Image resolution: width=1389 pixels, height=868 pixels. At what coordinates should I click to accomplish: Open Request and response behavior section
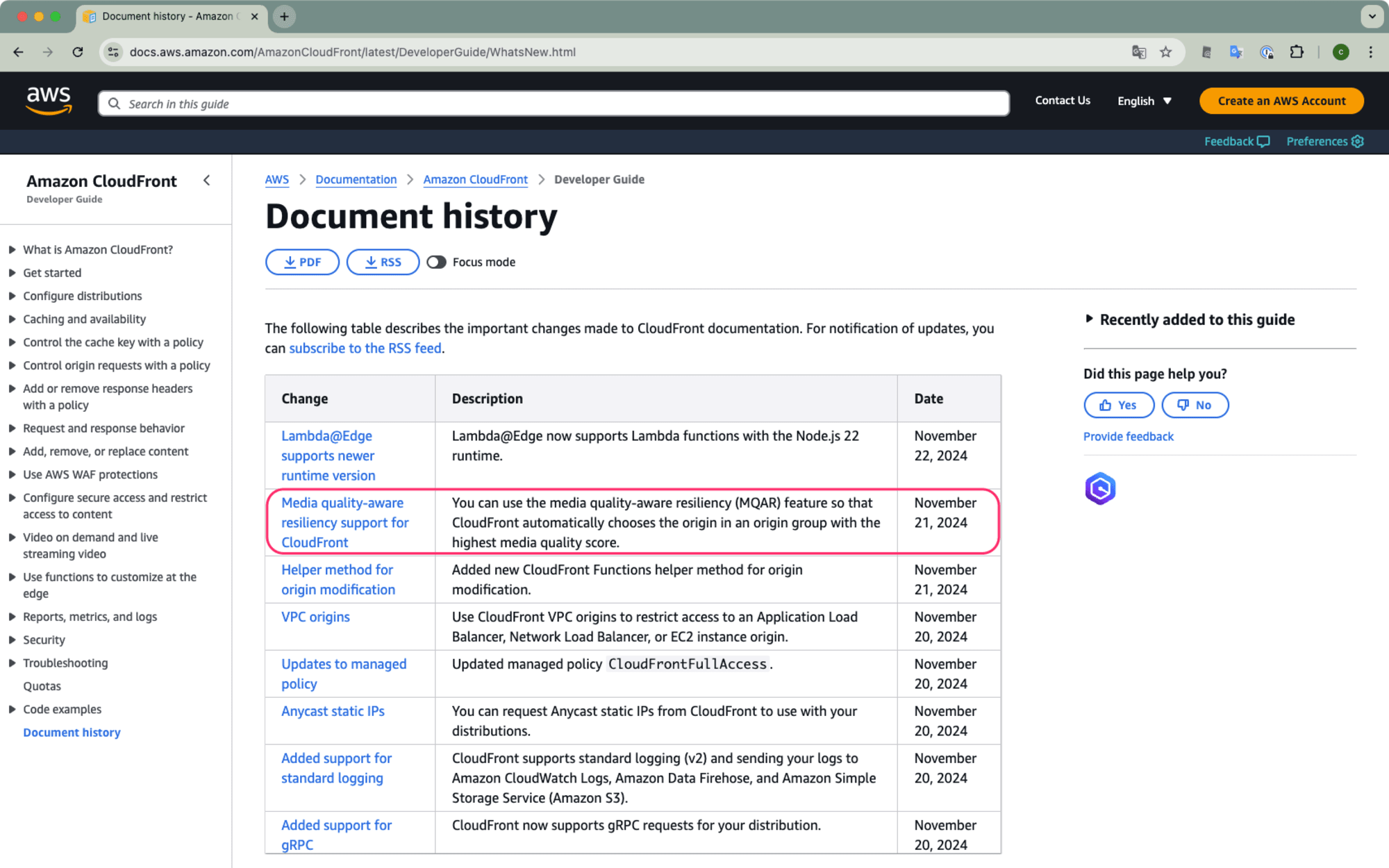(x=103, y=428)
